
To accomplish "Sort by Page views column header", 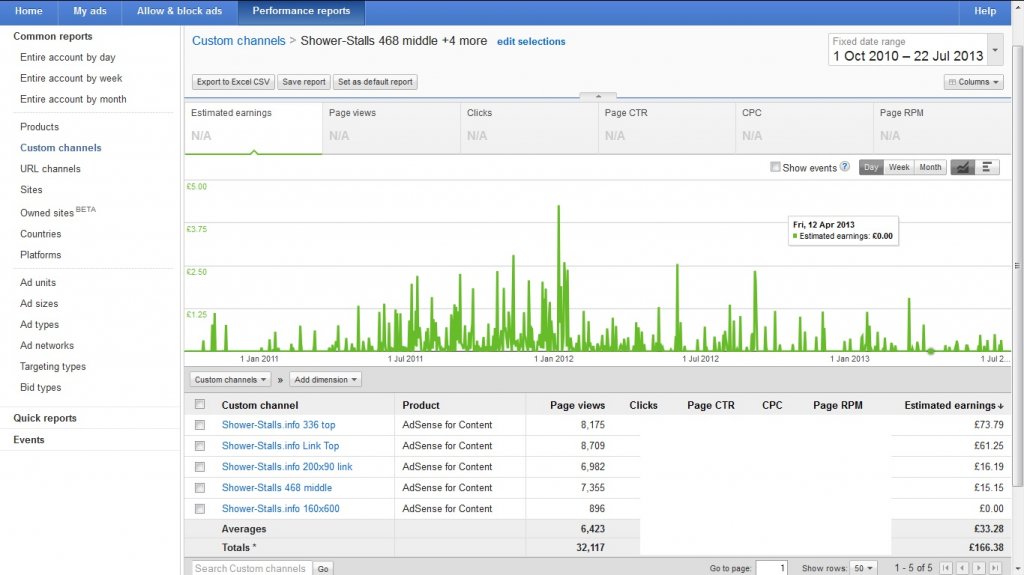I will click(x=577, y=405).
